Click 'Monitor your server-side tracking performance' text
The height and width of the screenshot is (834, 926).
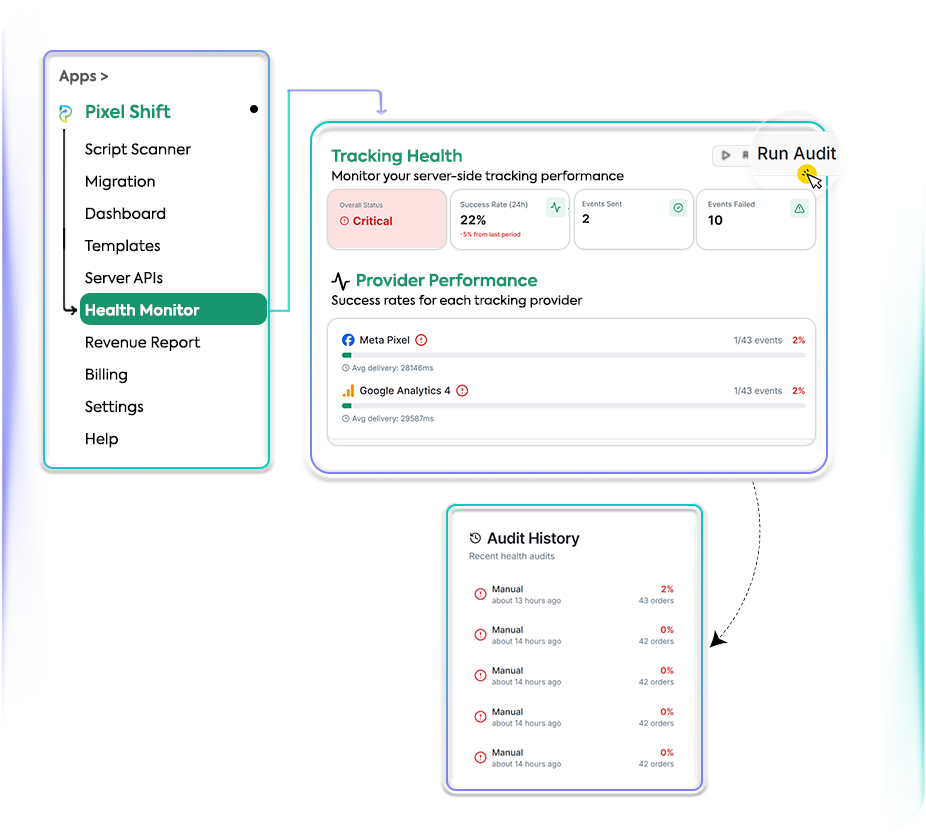pos(477,176)
